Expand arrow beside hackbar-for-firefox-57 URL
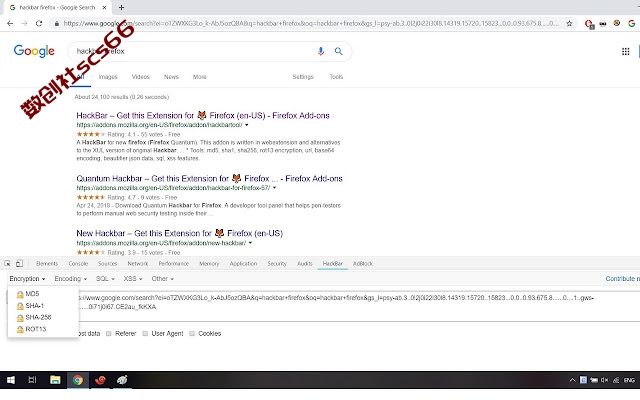The width and height of the screenshot is (640, 400). click(274, 188)
